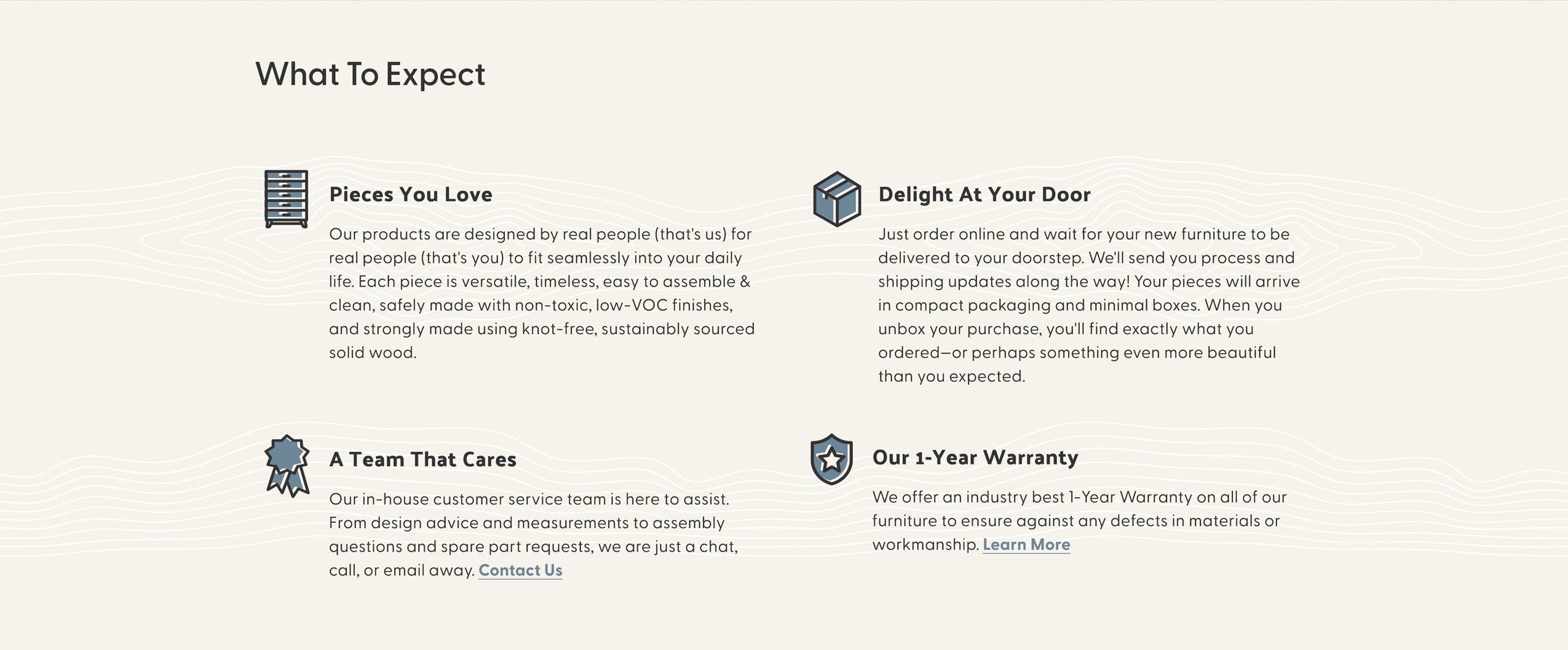
Task: Click the shipping box icon
Action: pos(837,199)
